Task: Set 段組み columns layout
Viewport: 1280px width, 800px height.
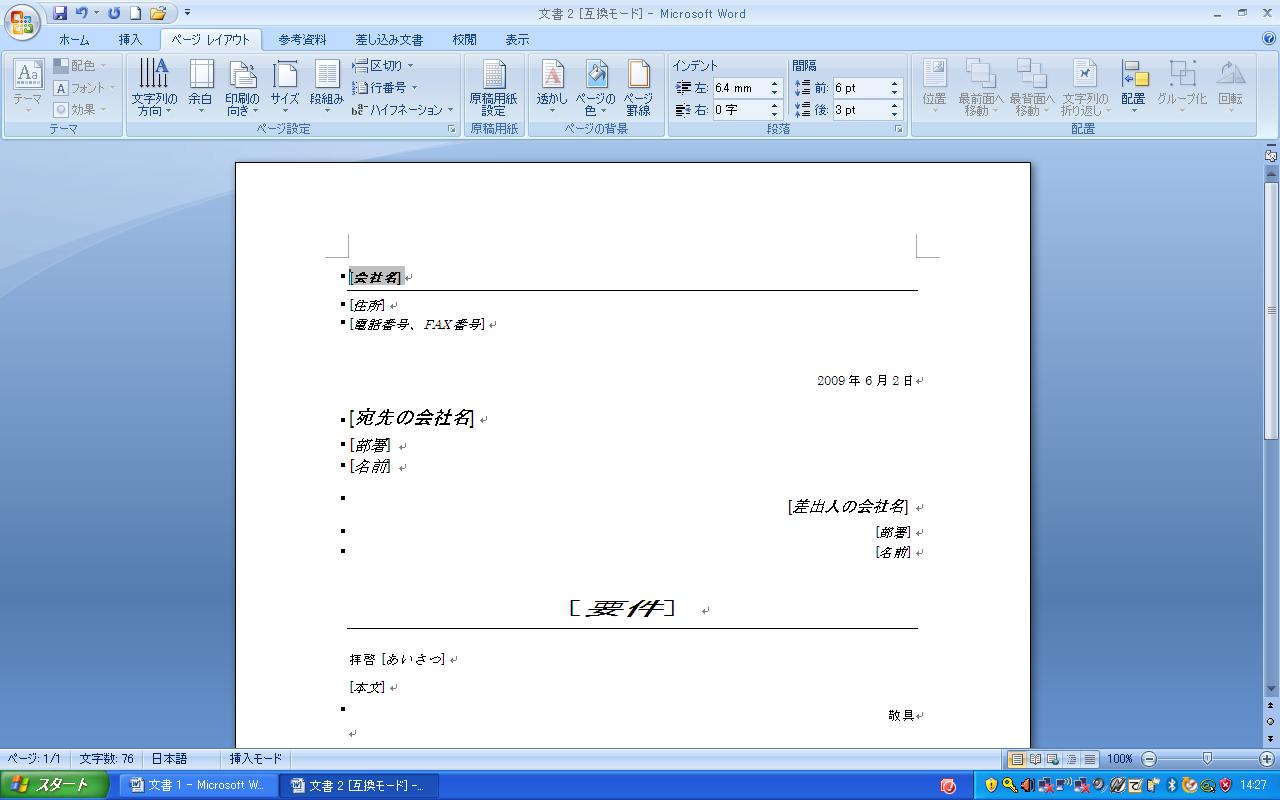Action: point(327,87)
